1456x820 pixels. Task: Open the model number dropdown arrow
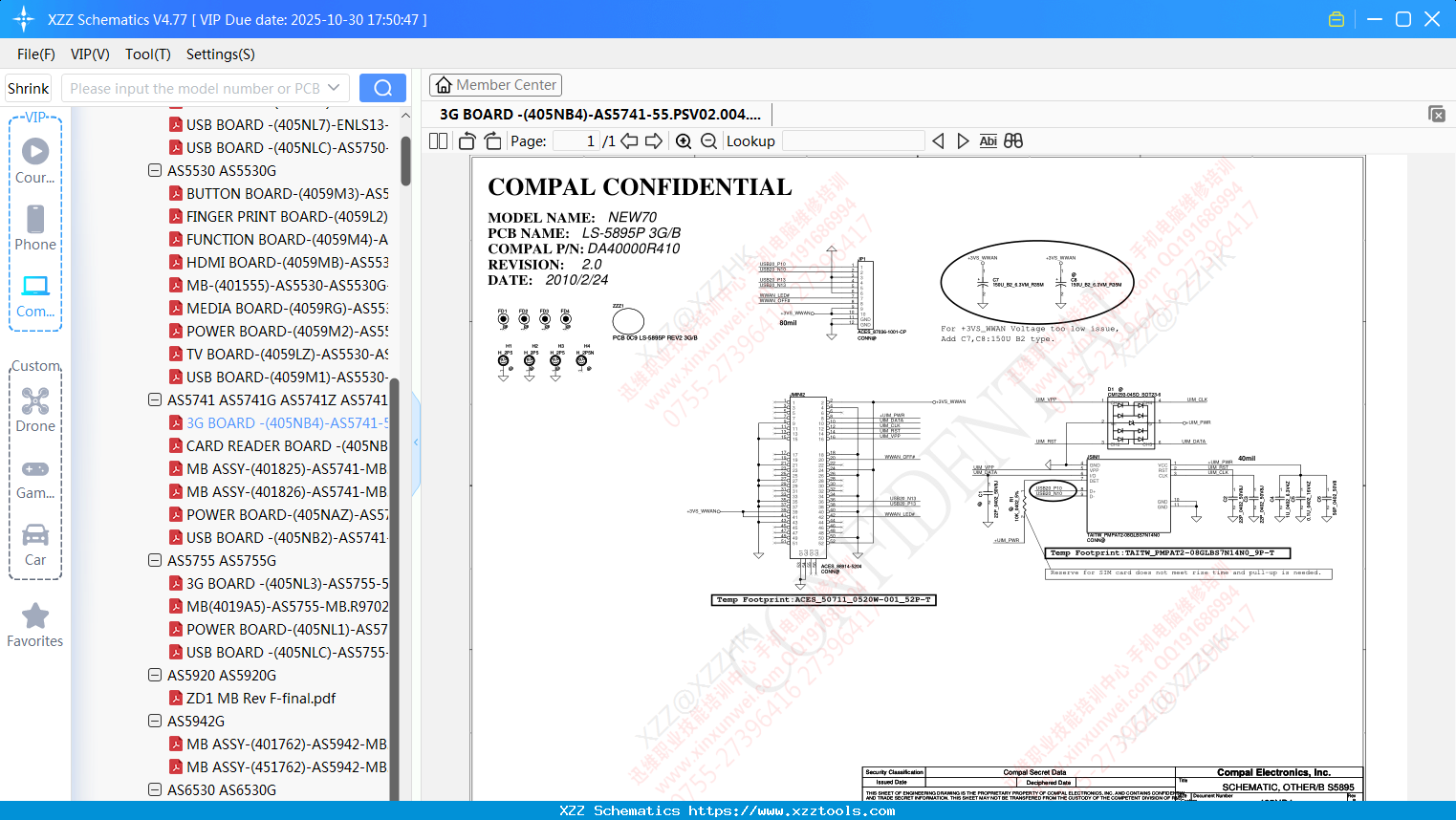334,88
